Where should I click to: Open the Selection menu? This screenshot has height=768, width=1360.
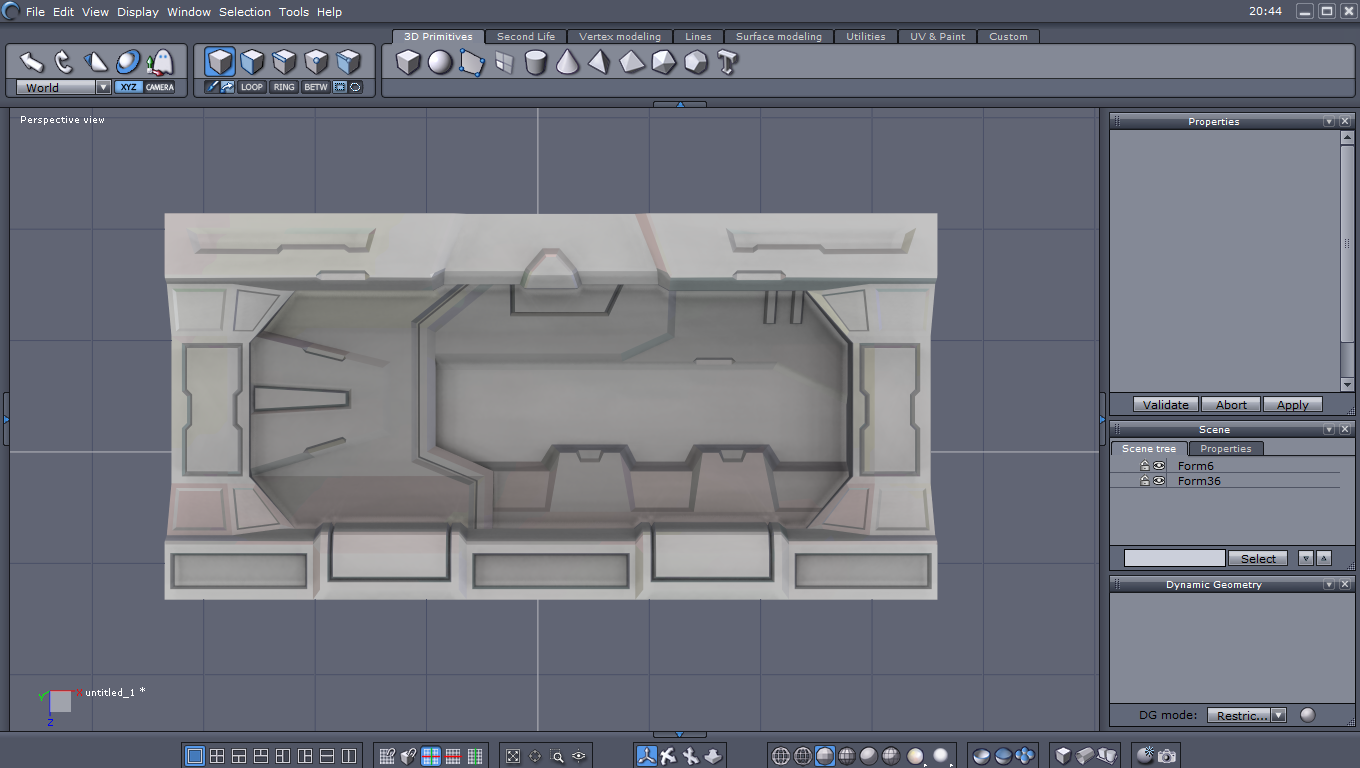pos(244,12)
